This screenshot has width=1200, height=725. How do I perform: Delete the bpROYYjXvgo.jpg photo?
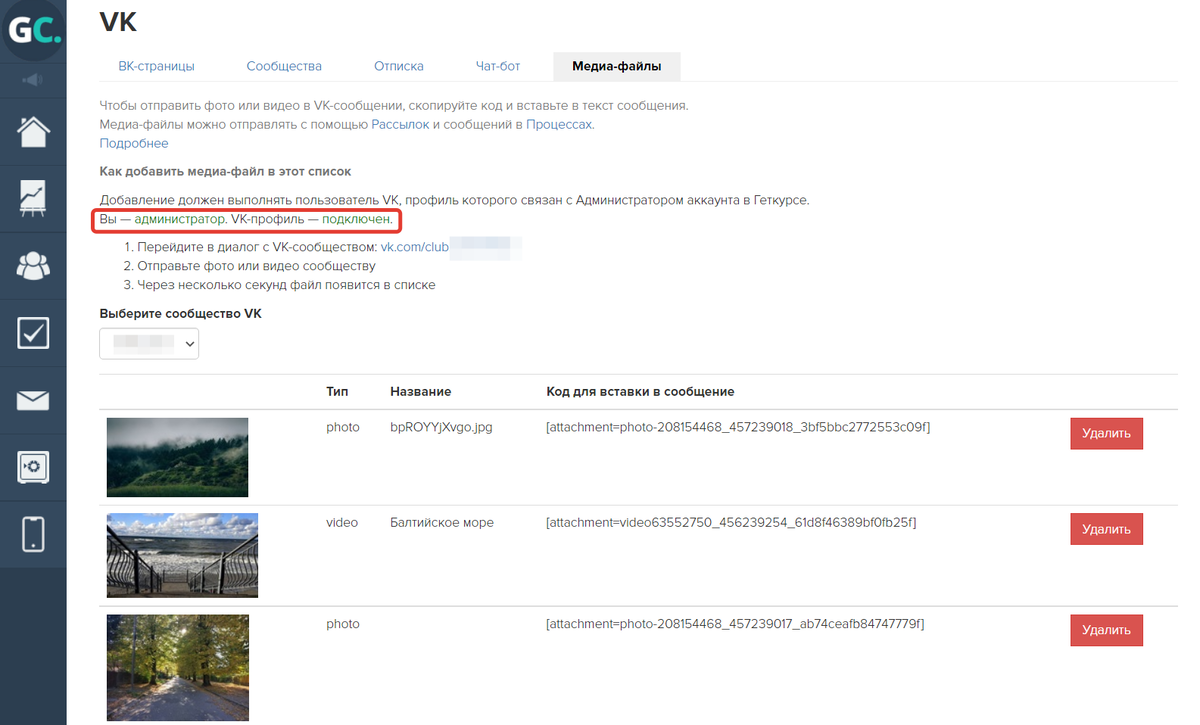point(1106,433)
